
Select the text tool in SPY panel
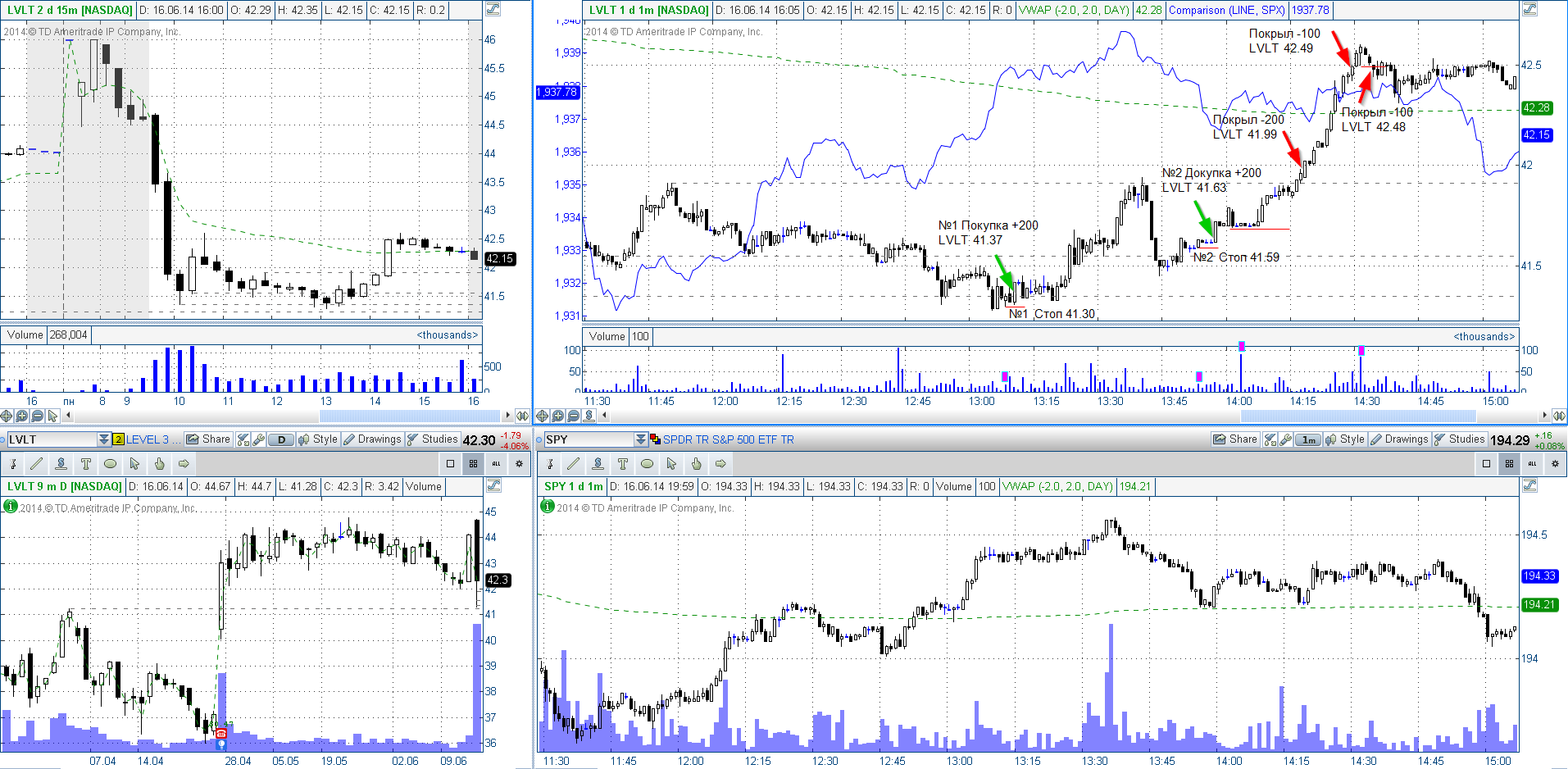point(622,464)
